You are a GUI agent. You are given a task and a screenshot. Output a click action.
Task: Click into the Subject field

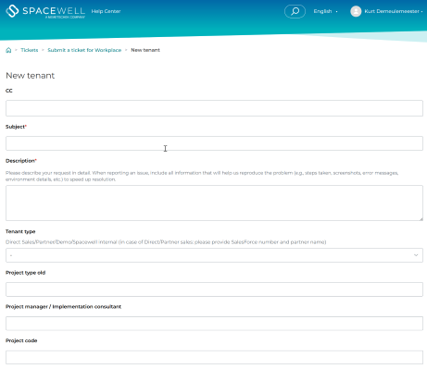(214, 143)
